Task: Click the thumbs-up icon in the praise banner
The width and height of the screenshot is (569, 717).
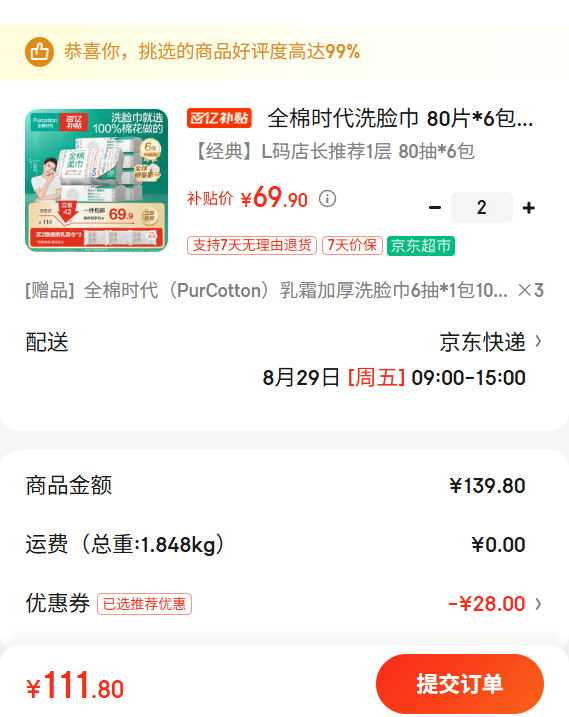Action: click(x=39, y=52)
